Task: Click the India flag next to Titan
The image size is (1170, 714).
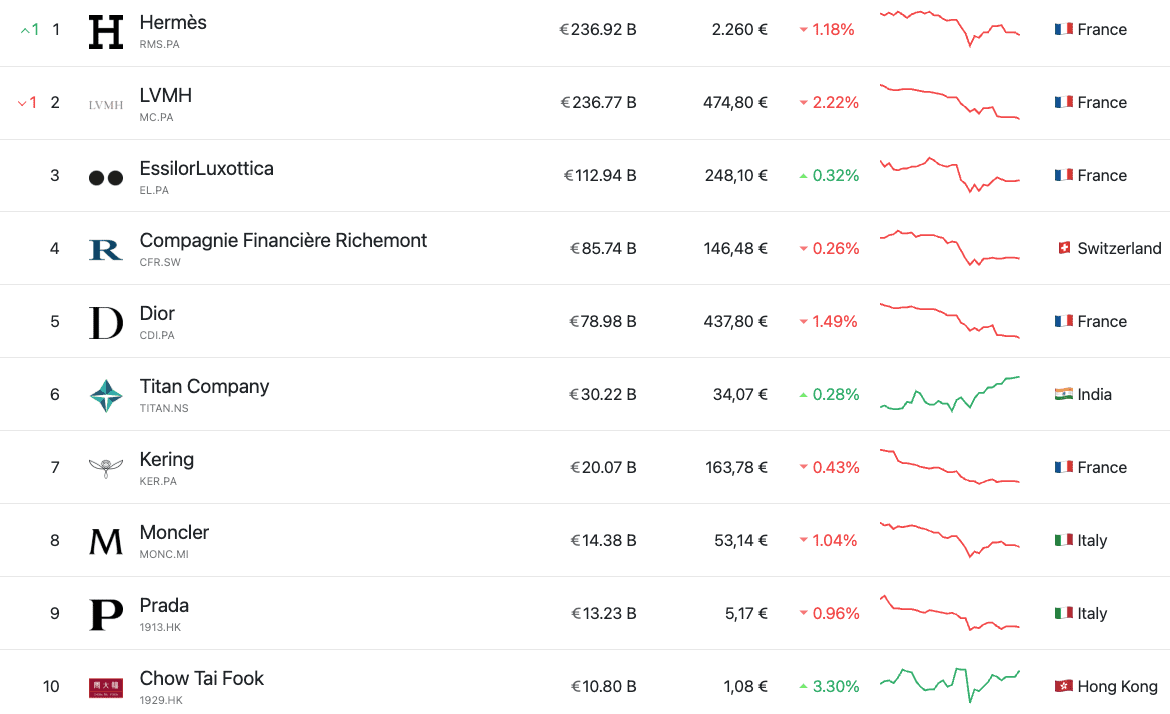Action: [1064, 394]
